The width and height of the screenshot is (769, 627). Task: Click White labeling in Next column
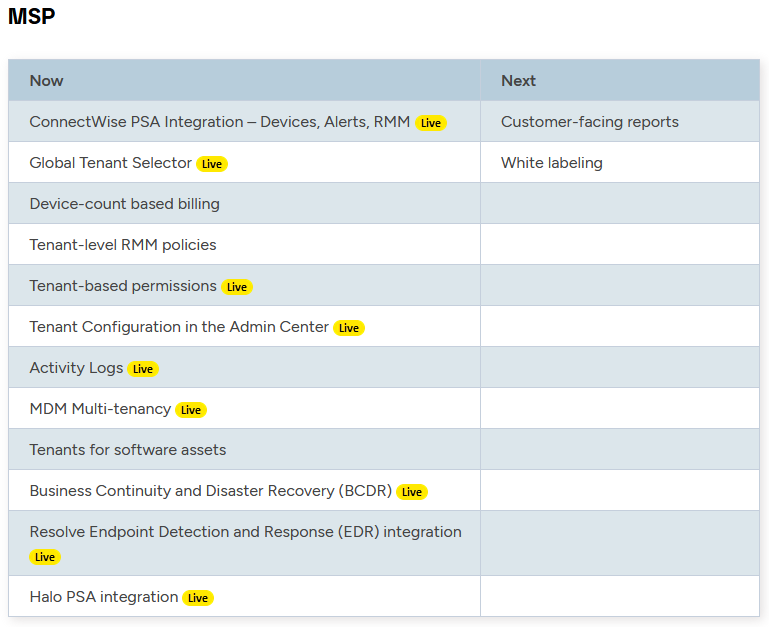tap(552, 163)
